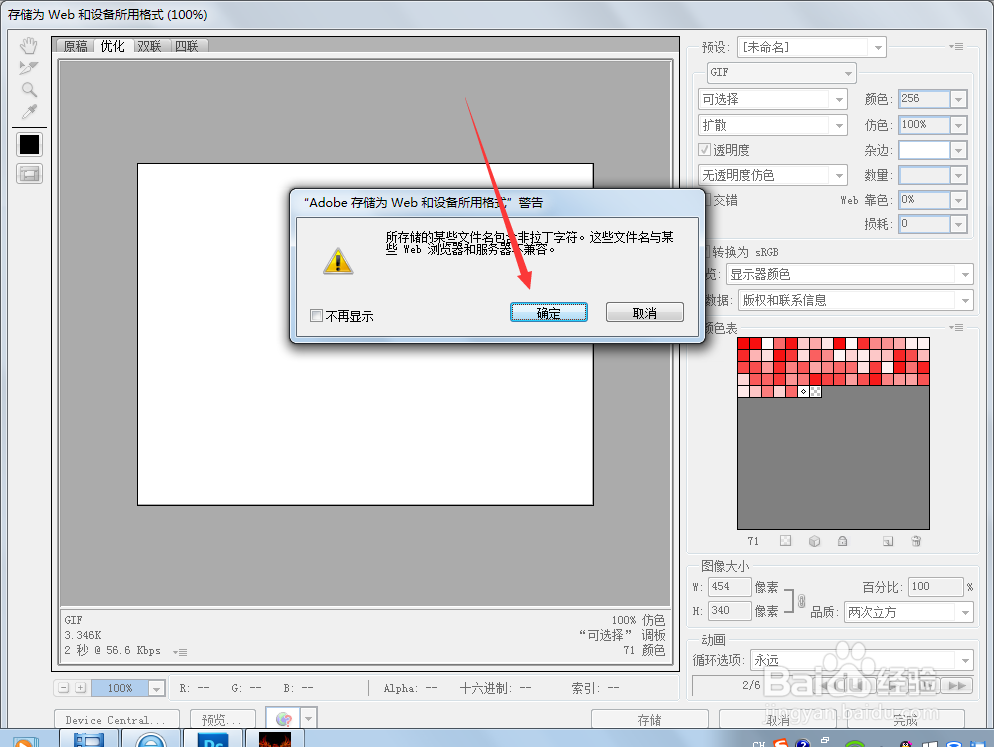Open the 损耗 lossy dropdown arrow

tap(958, 224)
